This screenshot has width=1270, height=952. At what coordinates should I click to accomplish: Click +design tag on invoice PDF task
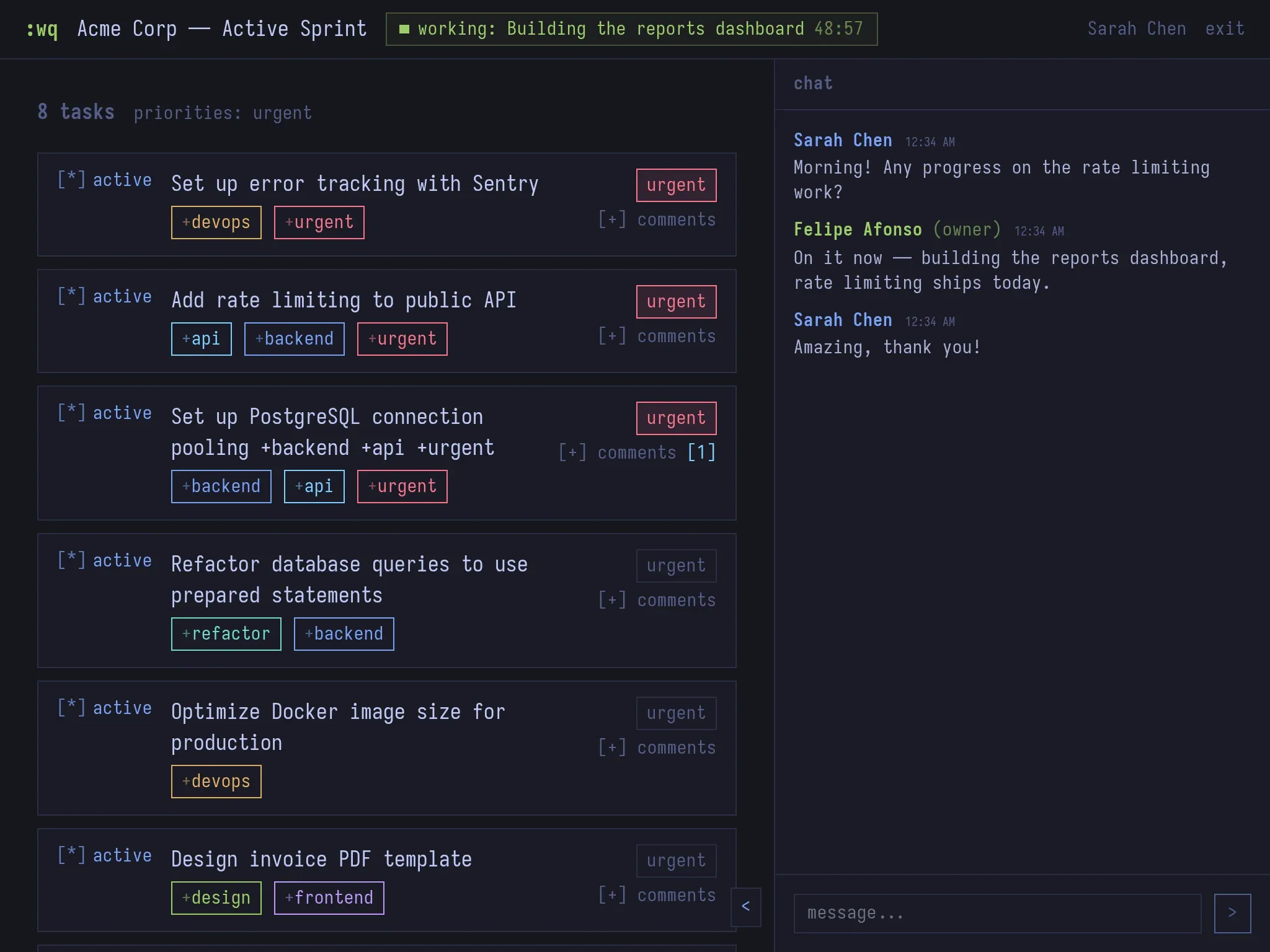(216, 898)
